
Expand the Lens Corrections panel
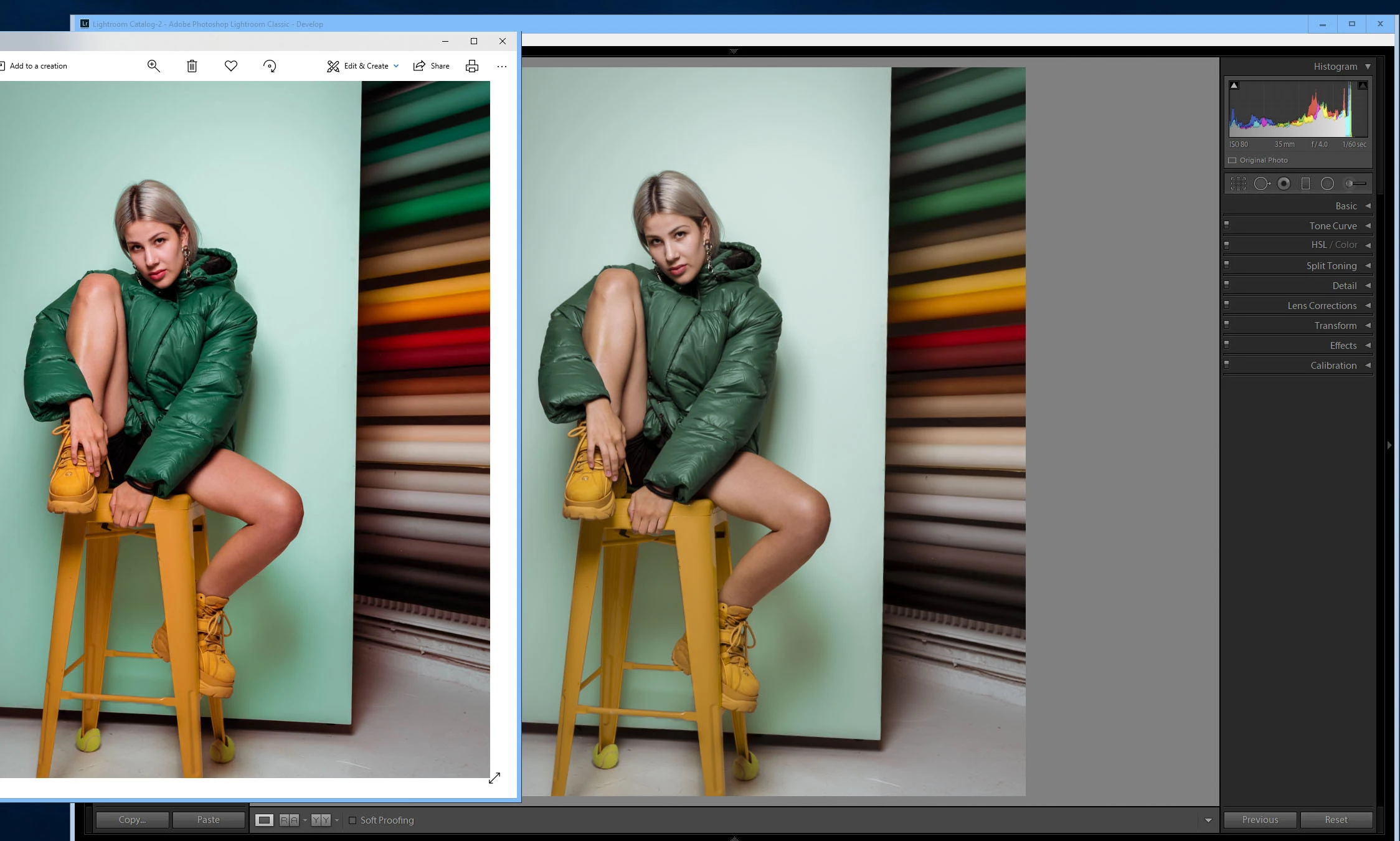1322,305
